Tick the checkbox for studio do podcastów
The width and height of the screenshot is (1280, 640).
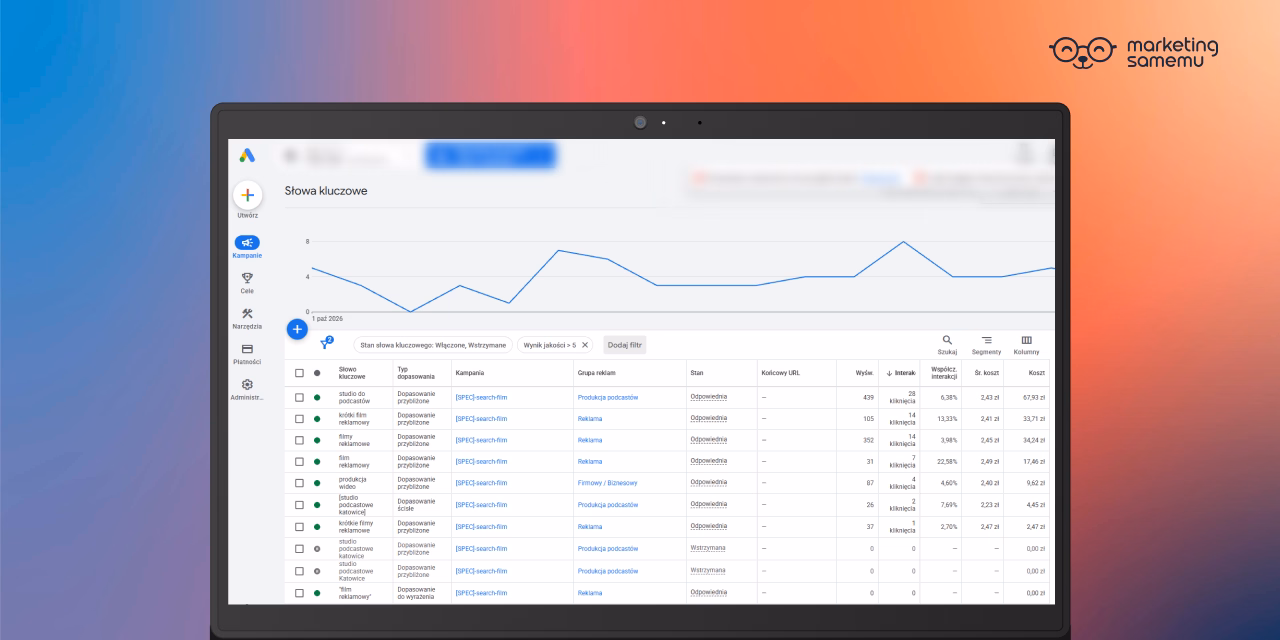tap(299, 397)
